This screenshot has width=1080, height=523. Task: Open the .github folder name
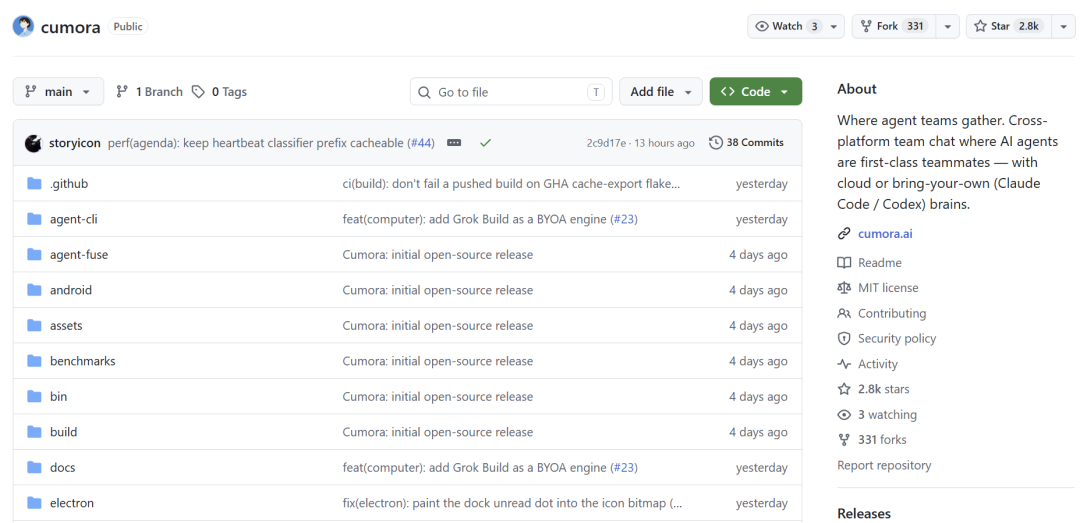pos(69,184)
